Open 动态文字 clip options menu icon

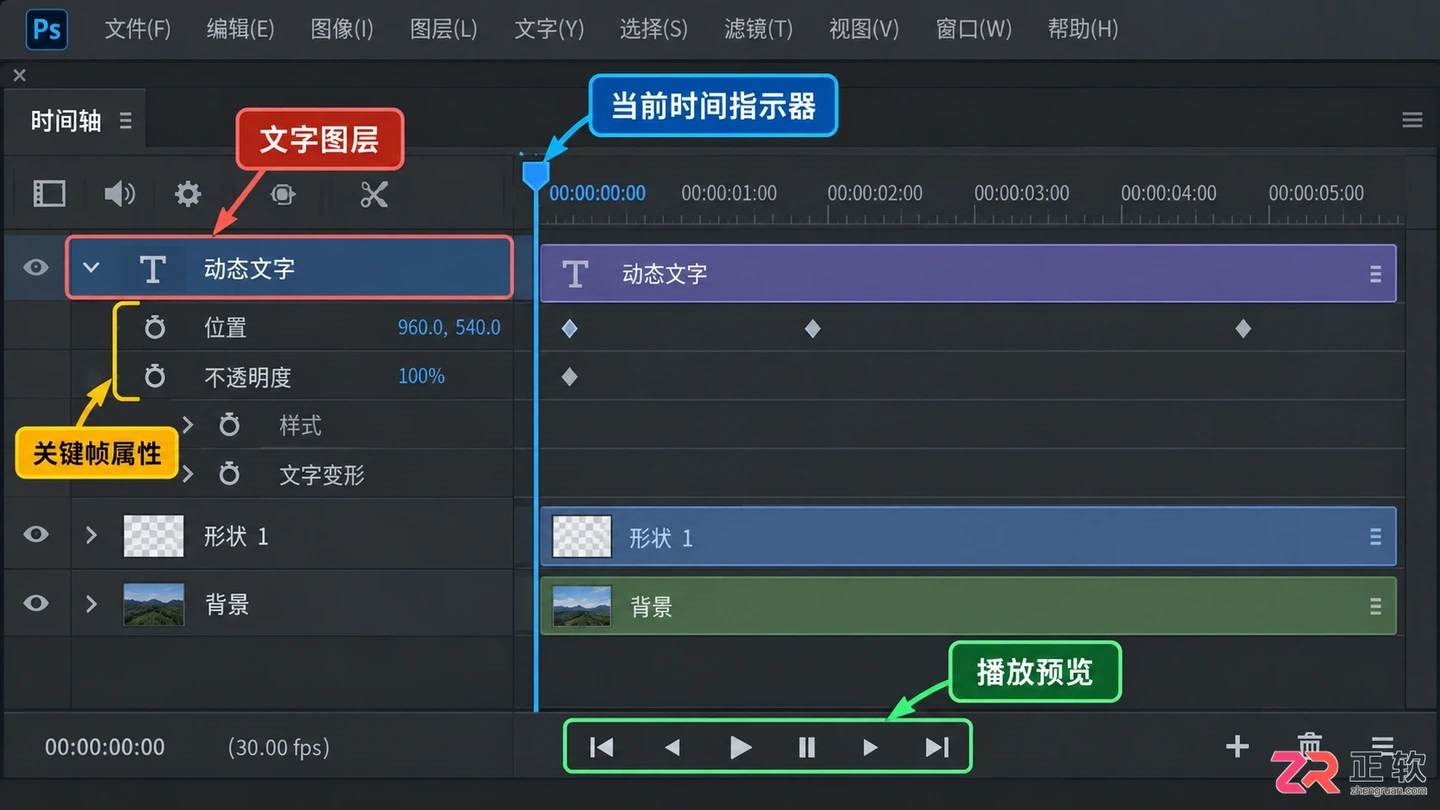[1376, 273]
